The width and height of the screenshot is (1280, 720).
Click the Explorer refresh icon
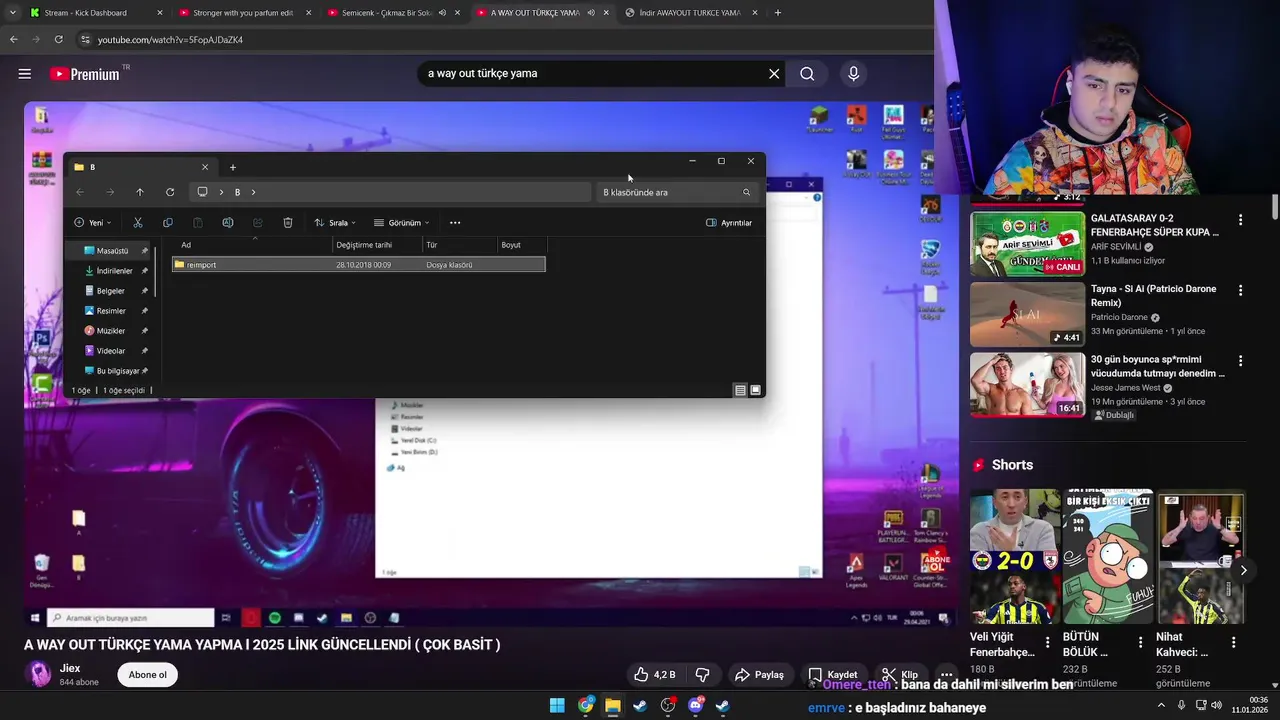[170, 192]
